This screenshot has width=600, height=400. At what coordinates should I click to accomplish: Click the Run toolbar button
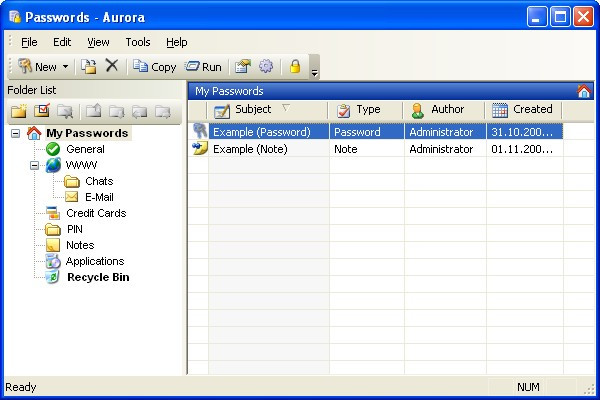tap(204, 67)
